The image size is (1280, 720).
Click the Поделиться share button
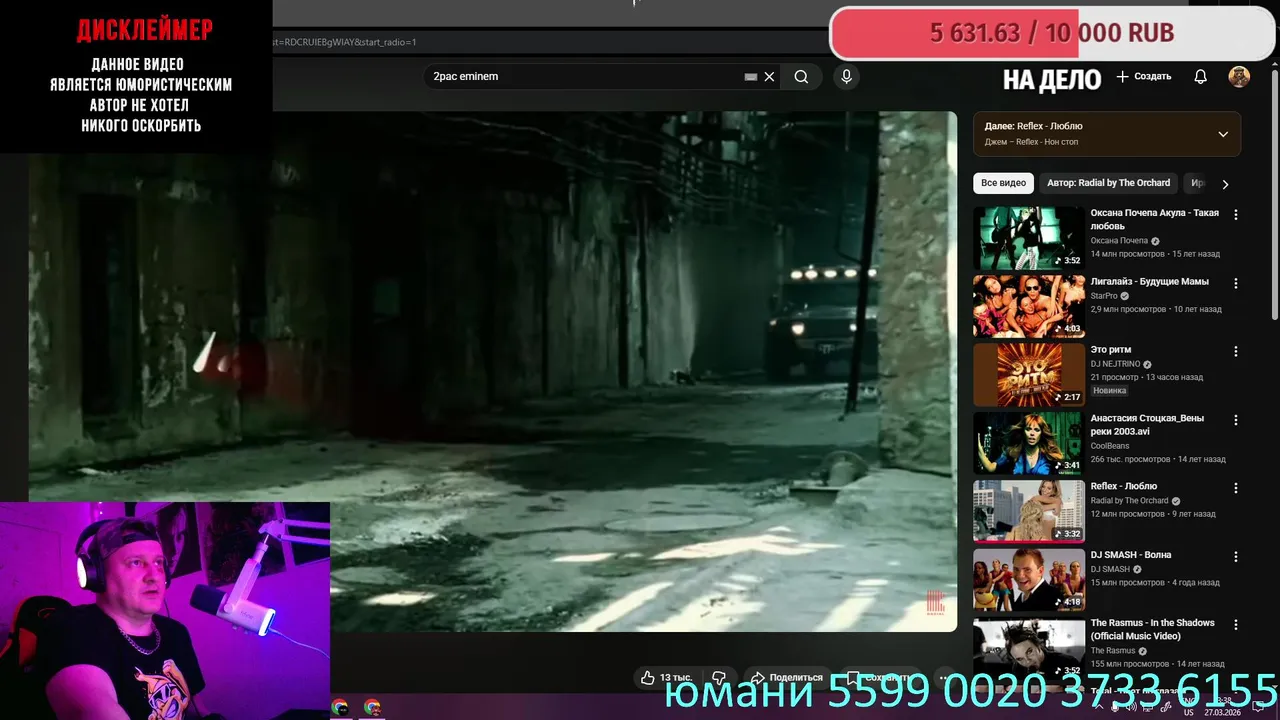[787, 678]
